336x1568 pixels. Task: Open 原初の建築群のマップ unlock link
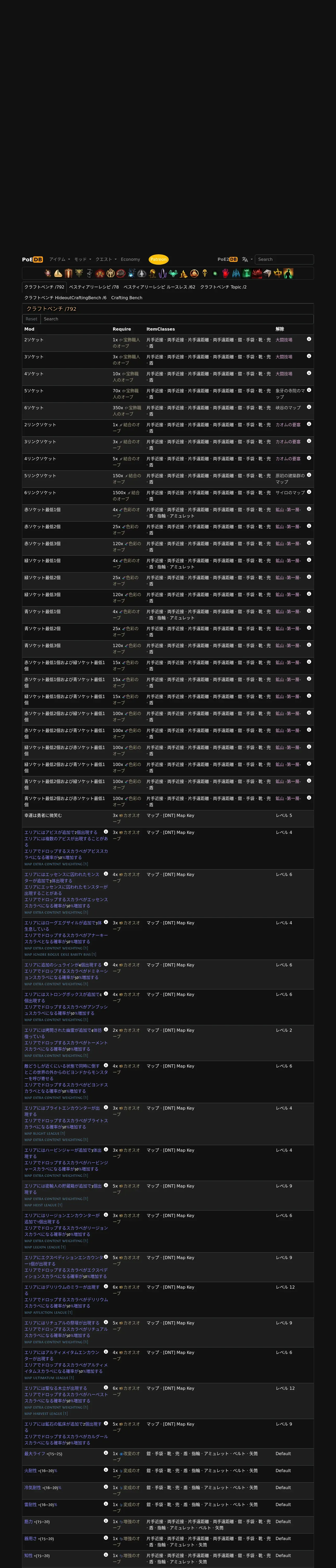(290, 479)
